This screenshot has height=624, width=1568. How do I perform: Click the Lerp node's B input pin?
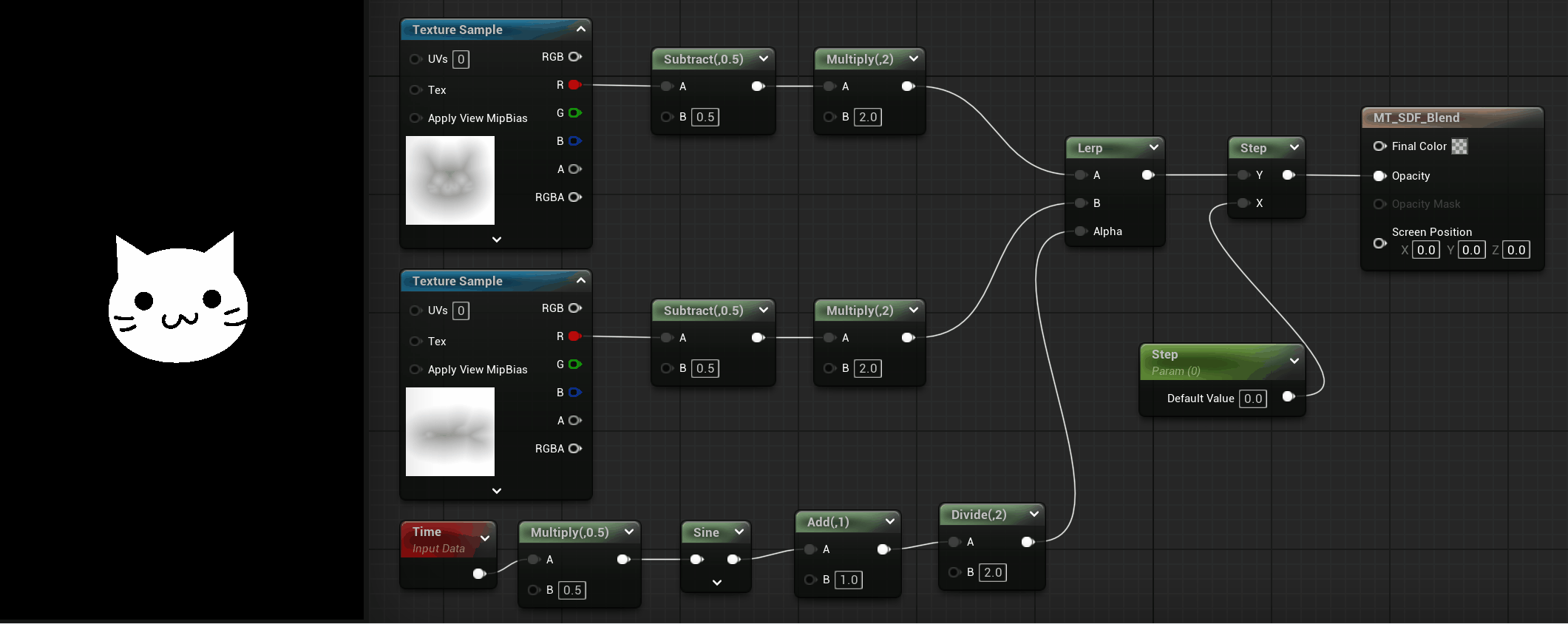click(1081, 203)
